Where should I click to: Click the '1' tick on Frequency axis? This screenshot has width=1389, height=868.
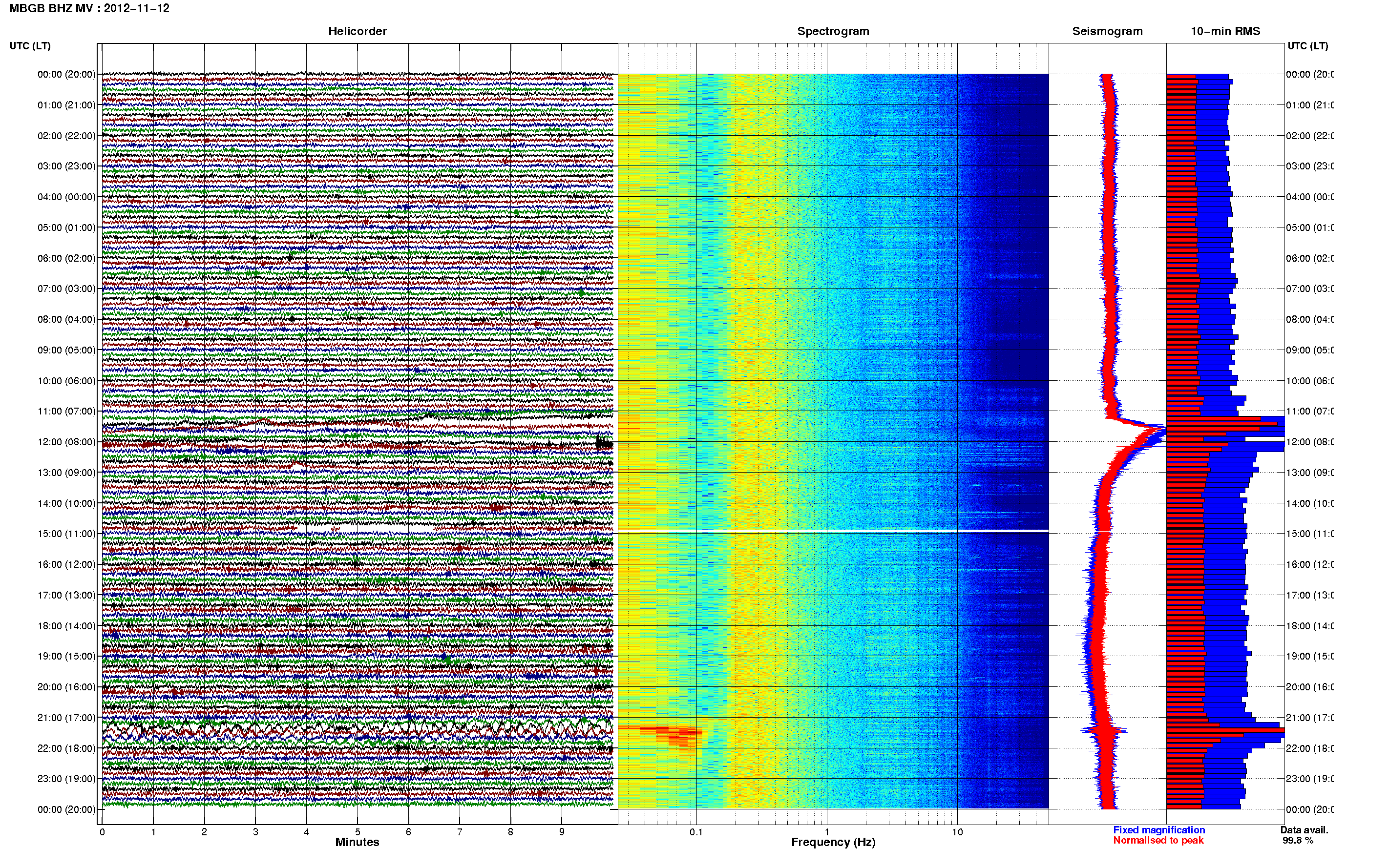[x=827, y=832]
